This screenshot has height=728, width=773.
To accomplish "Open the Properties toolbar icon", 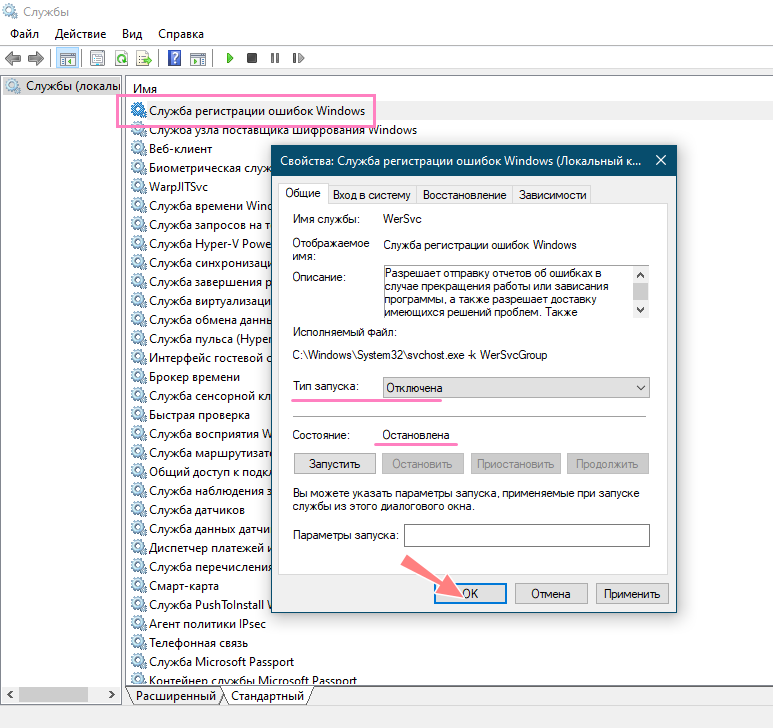I will pyautogui.click(x=98, y=58).
